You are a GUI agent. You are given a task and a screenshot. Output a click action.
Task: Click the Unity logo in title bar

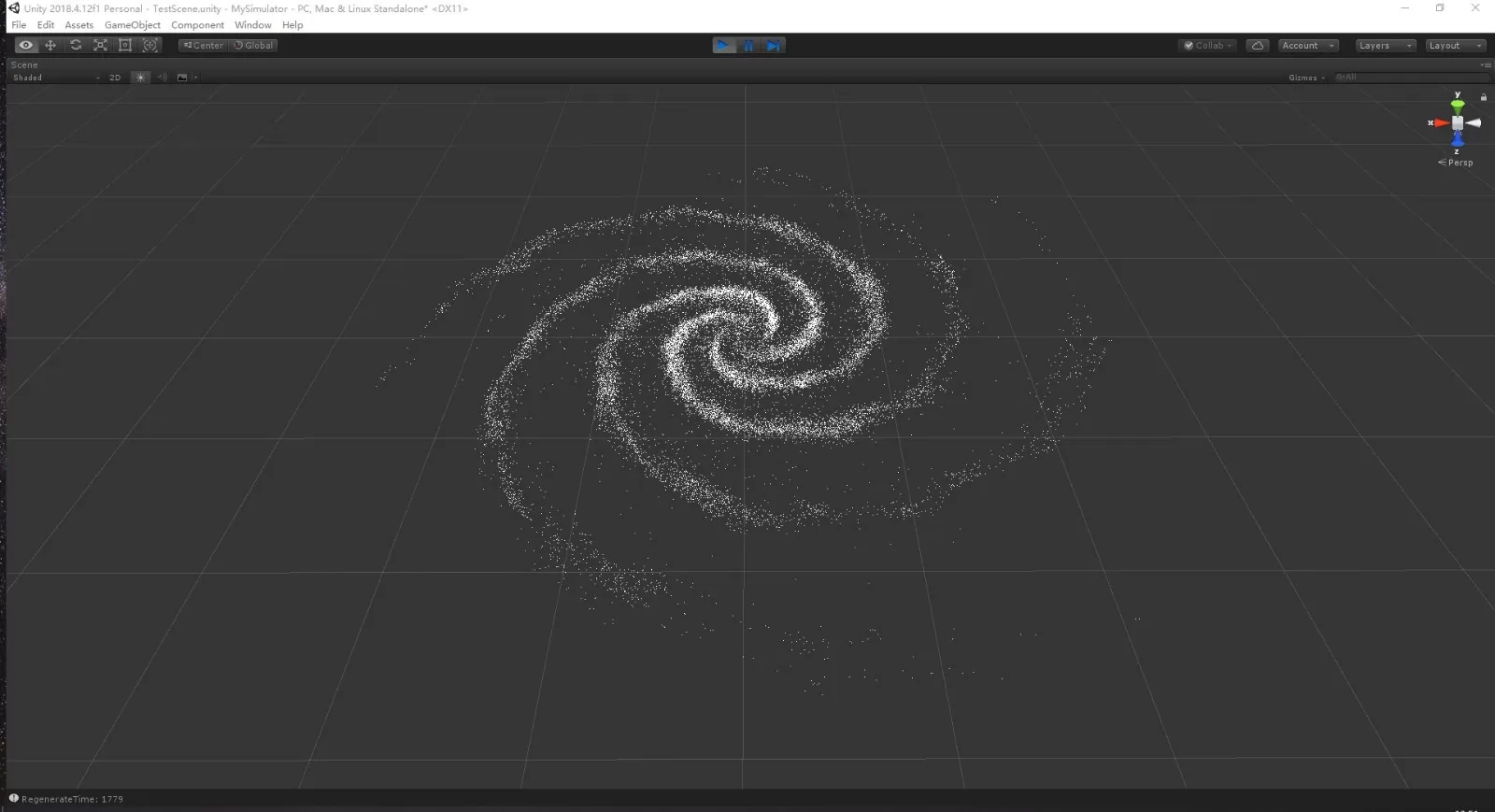coord(14,8)
